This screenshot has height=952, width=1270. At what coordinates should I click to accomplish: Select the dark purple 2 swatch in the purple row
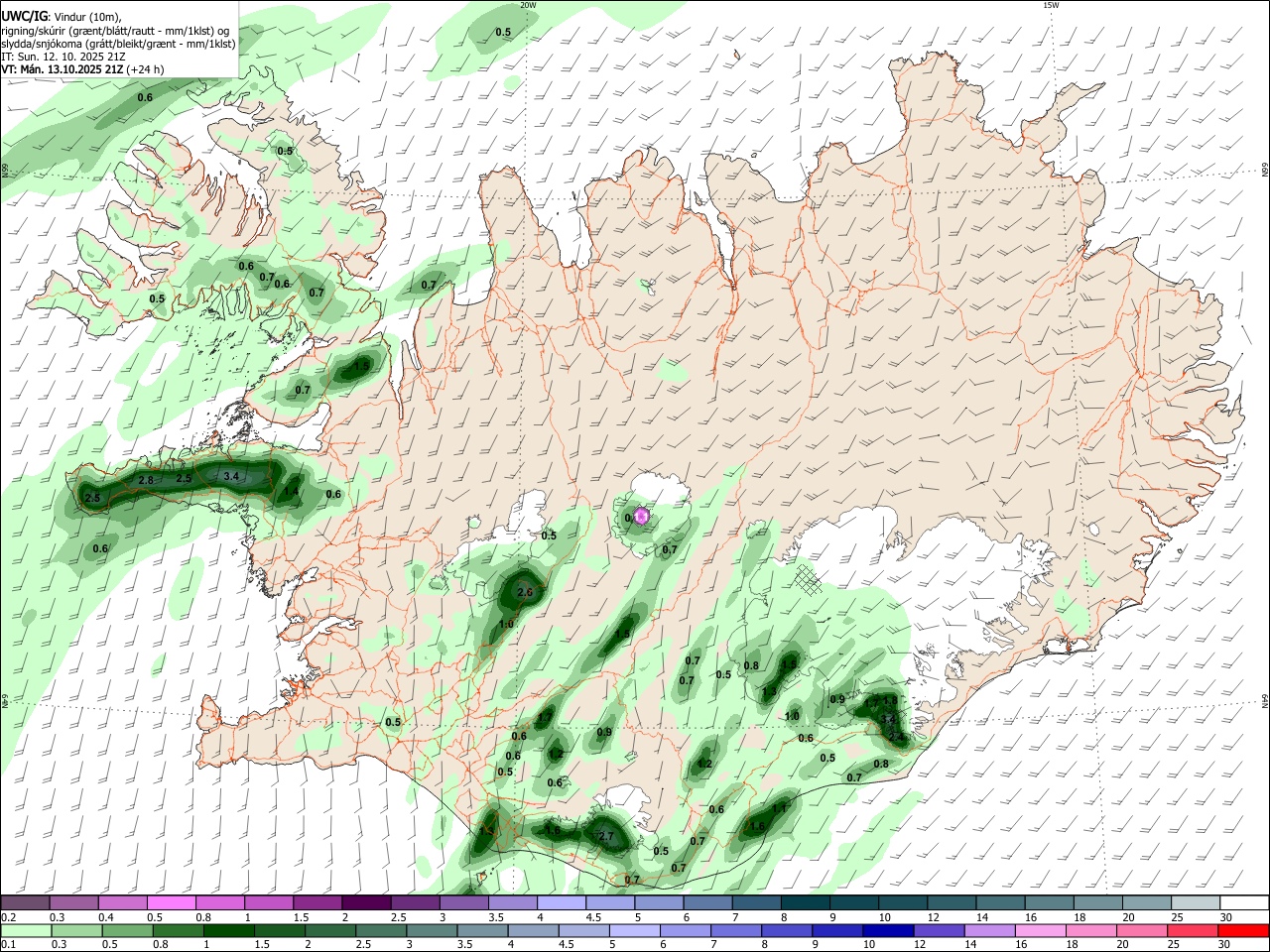coord(365,902)
